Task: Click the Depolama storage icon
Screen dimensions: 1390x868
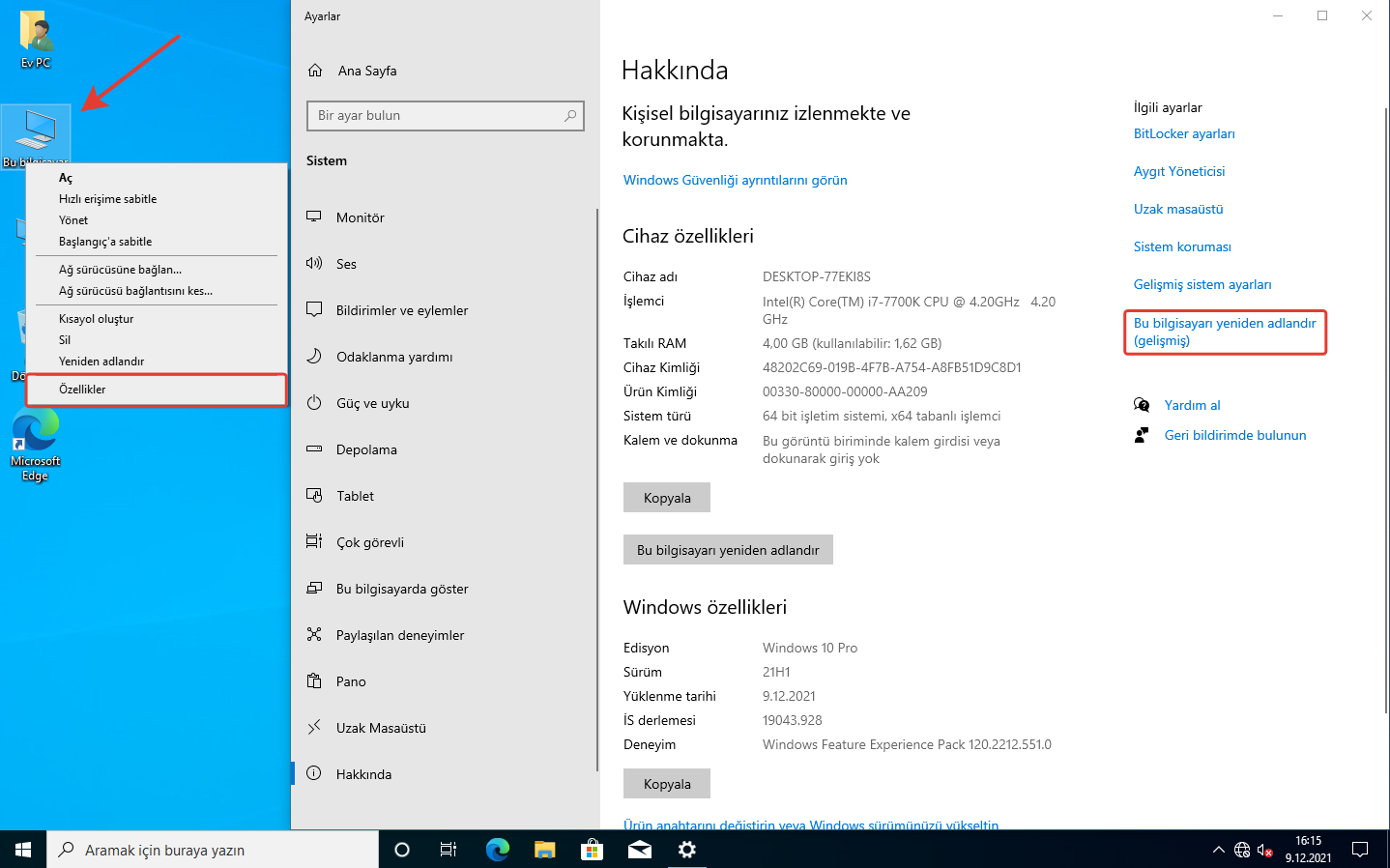Action: pyautogui.click(x=314, y=449)
